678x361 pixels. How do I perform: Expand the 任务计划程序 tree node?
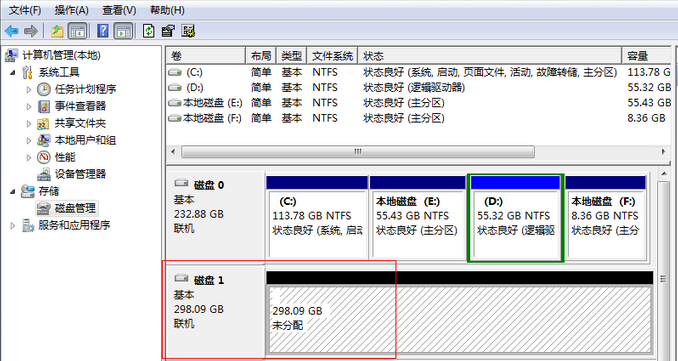click(x=29, y=89)
